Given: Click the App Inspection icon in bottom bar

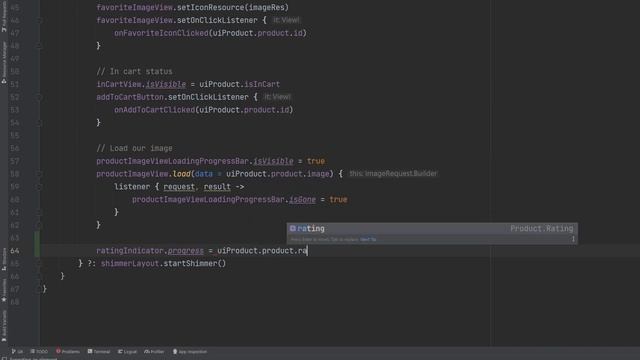Looking at the screenshot, I should click(175, 351).
